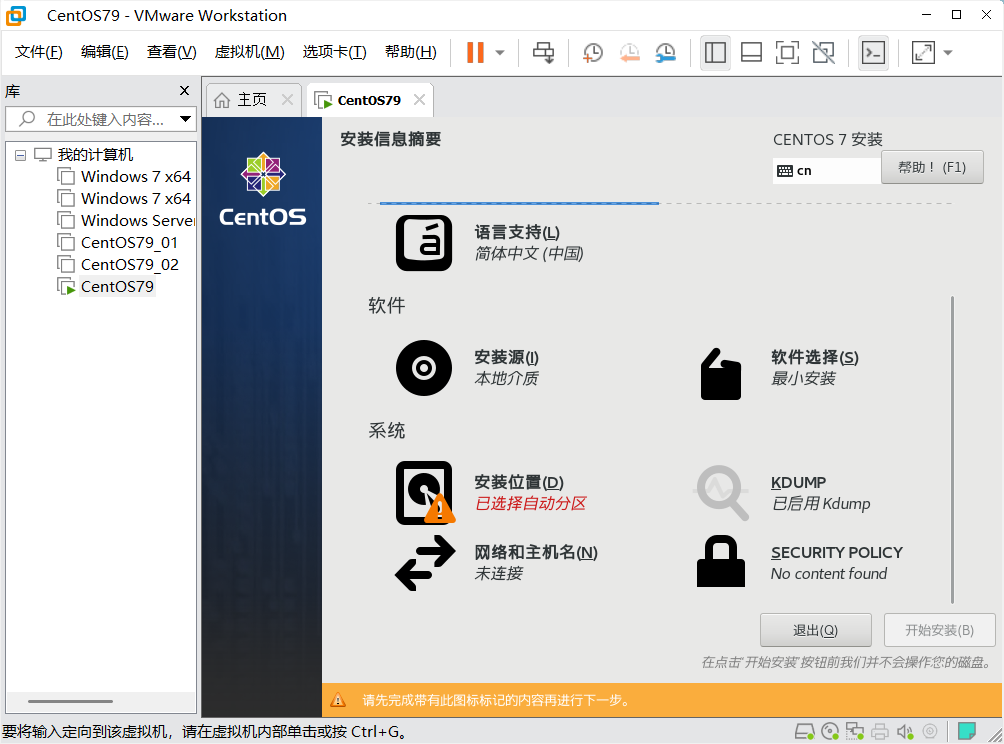Toggle the thumbnail bar view icon
Image resolution: width=1004 pixels, height=744 pixels.
click(751, 53)
